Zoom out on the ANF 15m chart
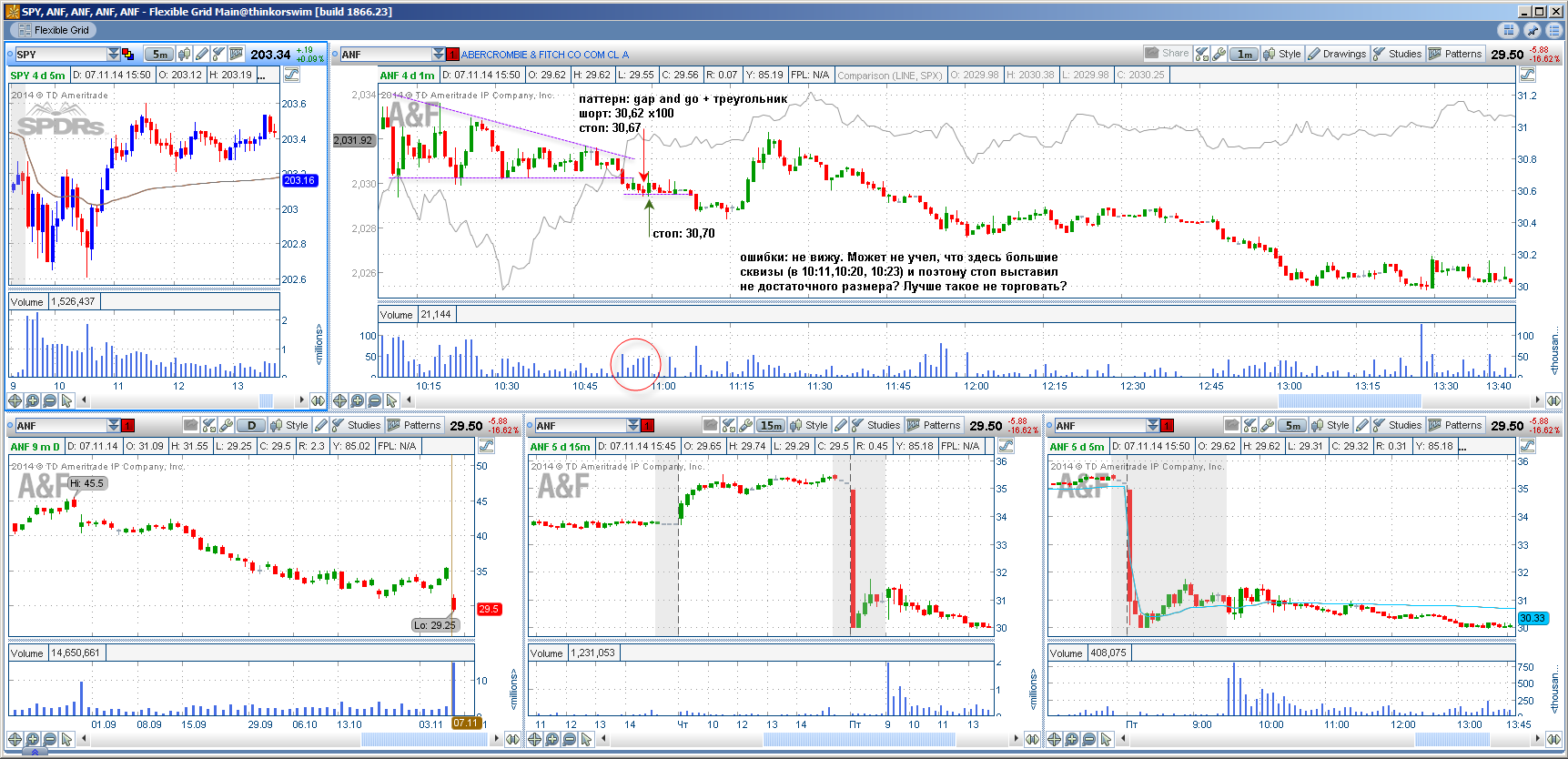This screenshot has height=759, width=1568. click(x=570, y=739)
